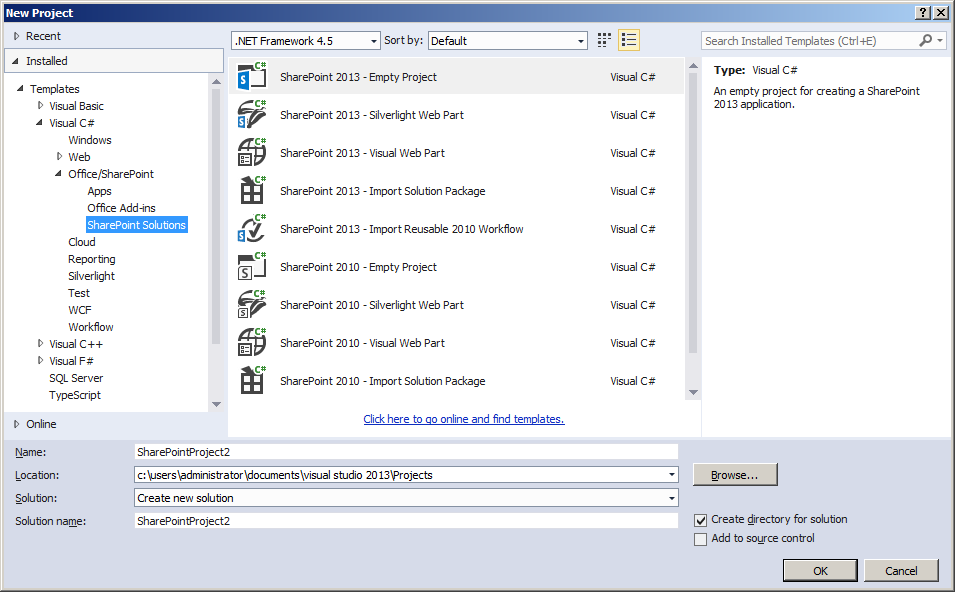Expand the Web tree node

coord(59,157)
